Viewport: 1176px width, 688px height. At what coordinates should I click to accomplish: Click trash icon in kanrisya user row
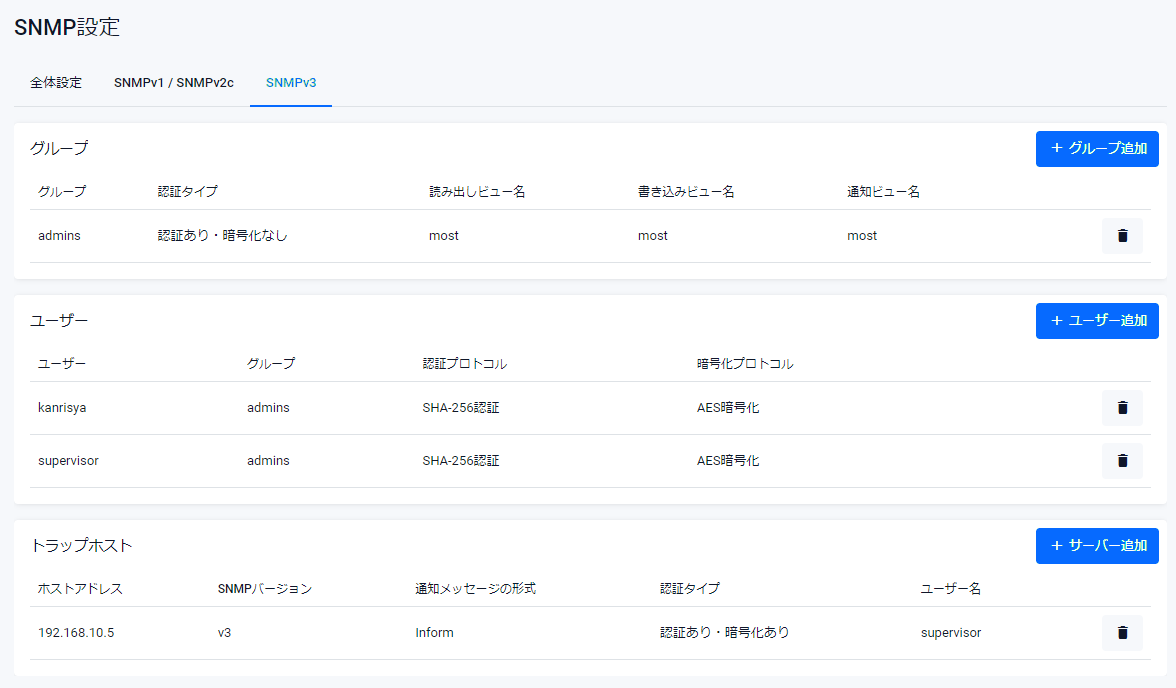pos(1121,408)
